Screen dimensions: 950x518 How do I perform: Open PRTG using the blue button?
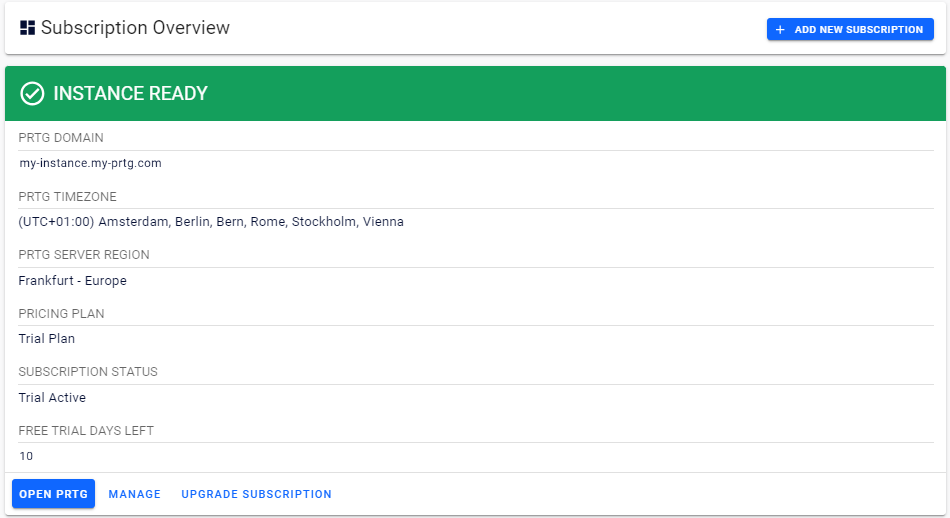(x=53, y=494)
